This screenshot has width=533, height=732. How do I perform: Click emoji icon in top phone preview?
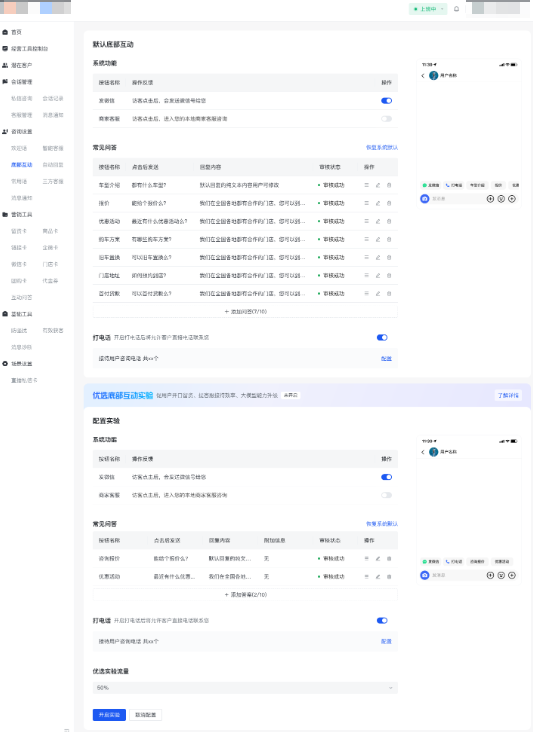pyautogui.click(x=501, y=199)
